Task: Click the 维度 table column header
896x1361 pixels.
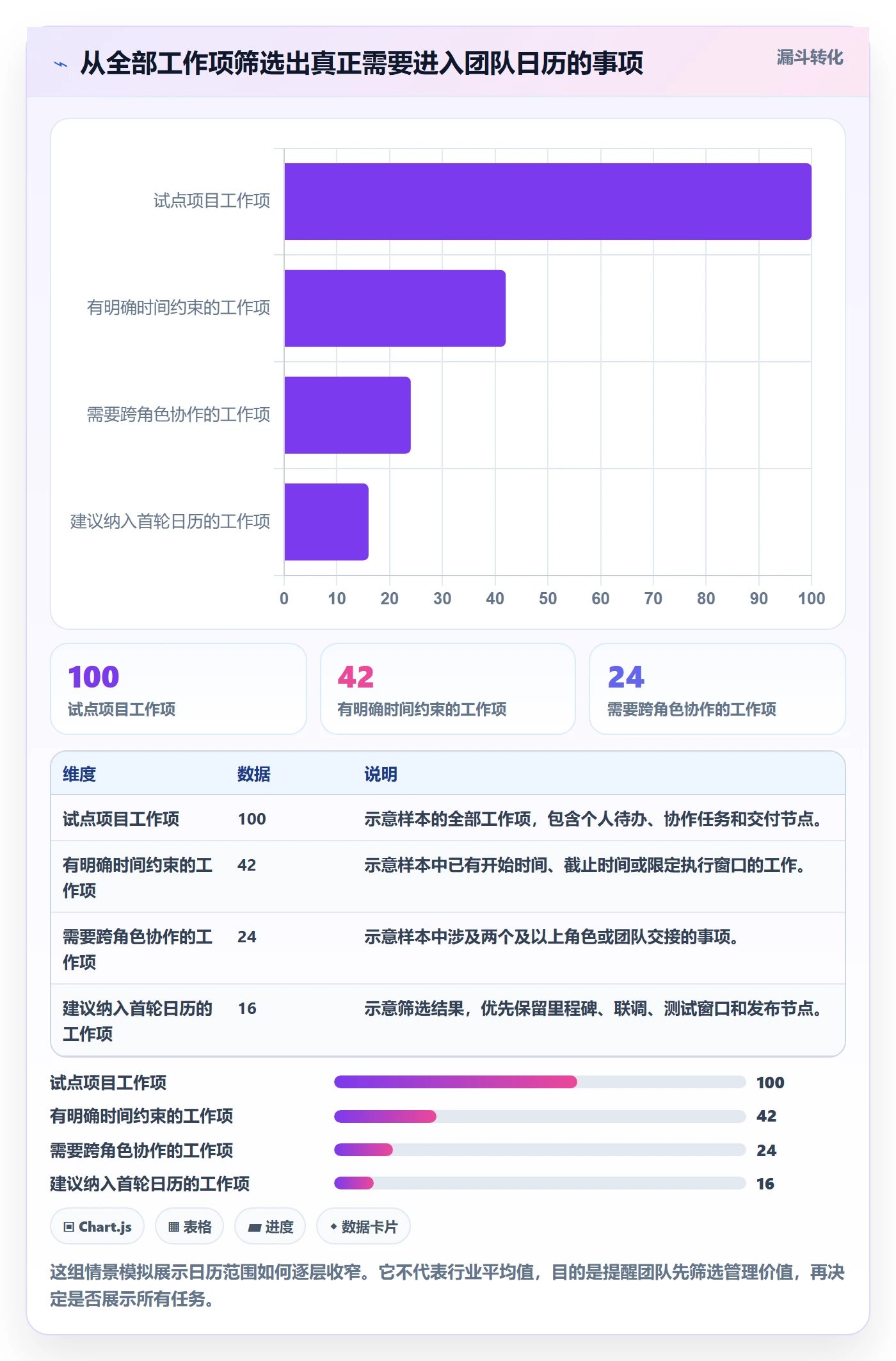Action: coord(79,774)
